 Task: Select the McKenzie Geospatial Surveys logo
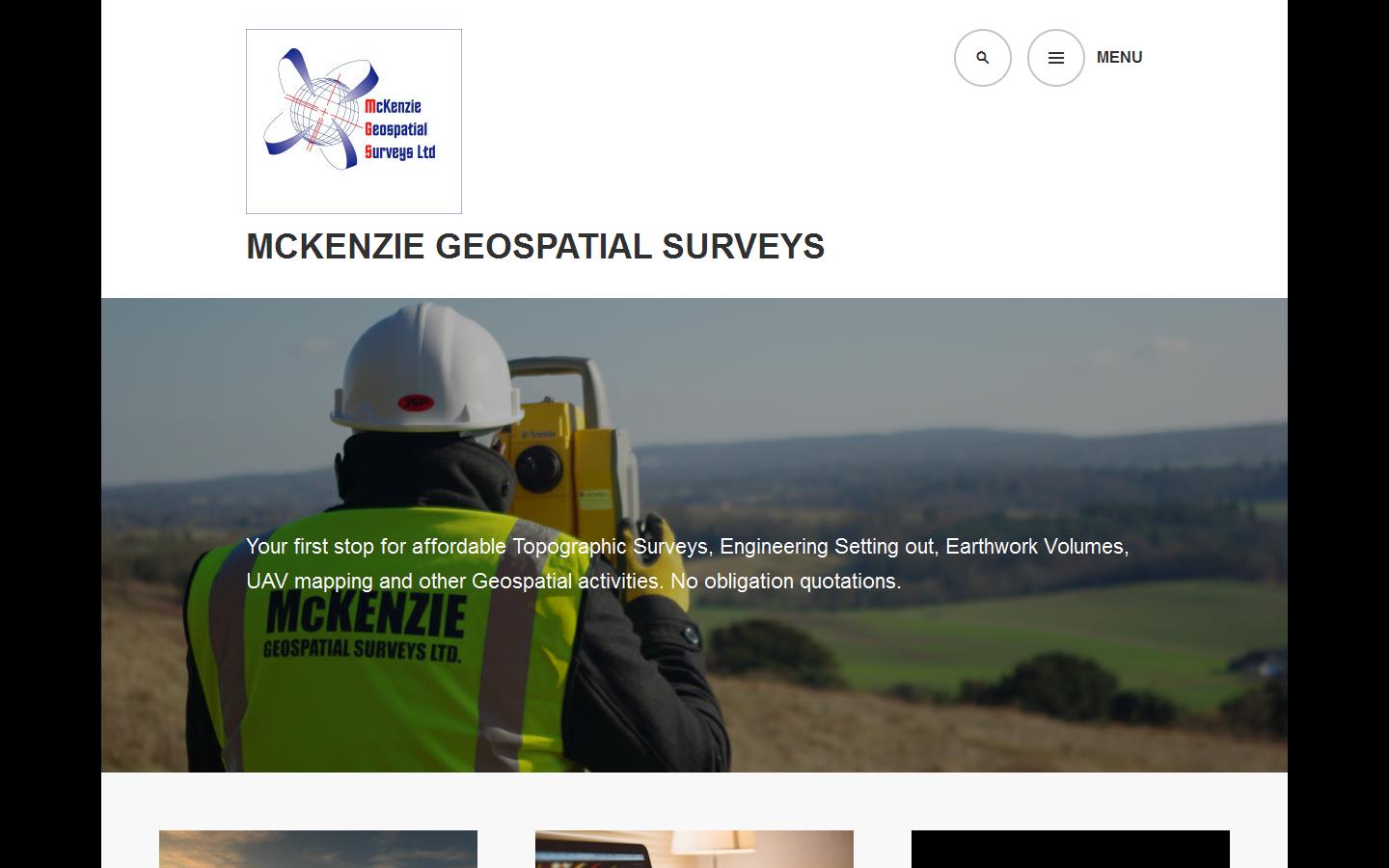(x=353, y=120)
